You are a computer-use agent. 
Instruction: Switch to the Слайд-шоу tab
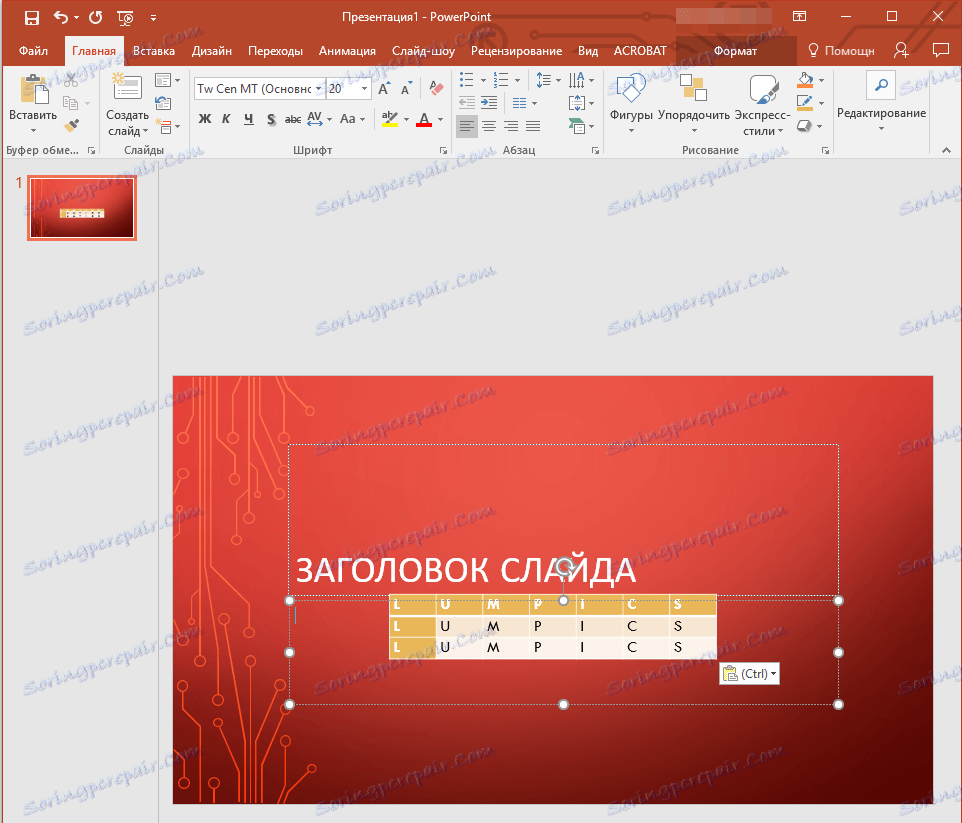tap(423, 51)
